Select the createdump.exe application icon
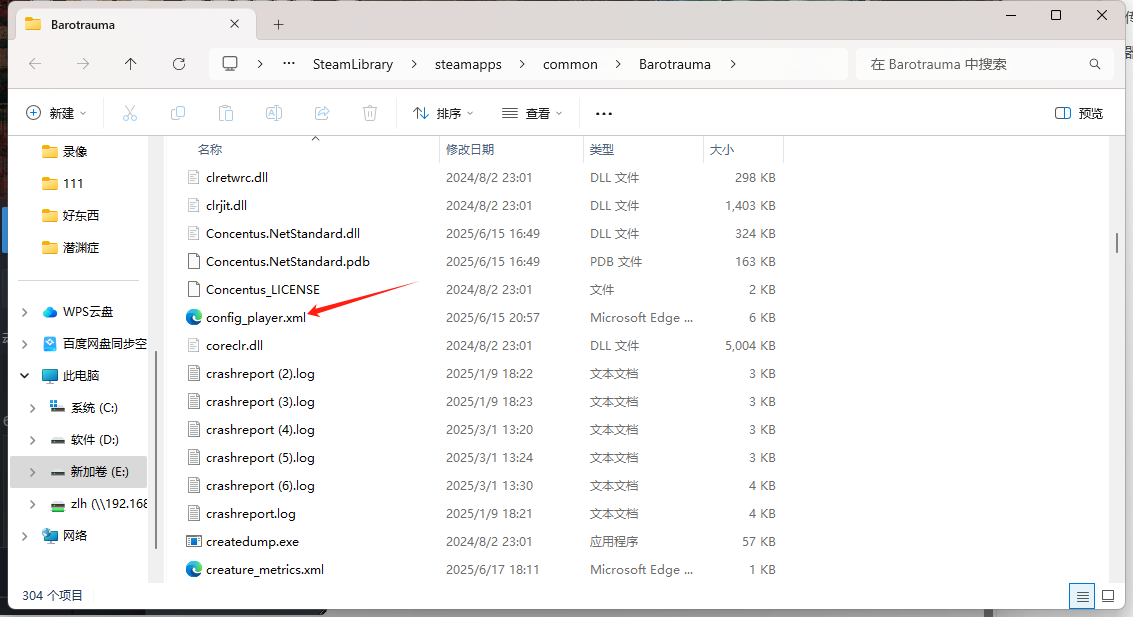The image size is (1133, 617). click(194, 541)
